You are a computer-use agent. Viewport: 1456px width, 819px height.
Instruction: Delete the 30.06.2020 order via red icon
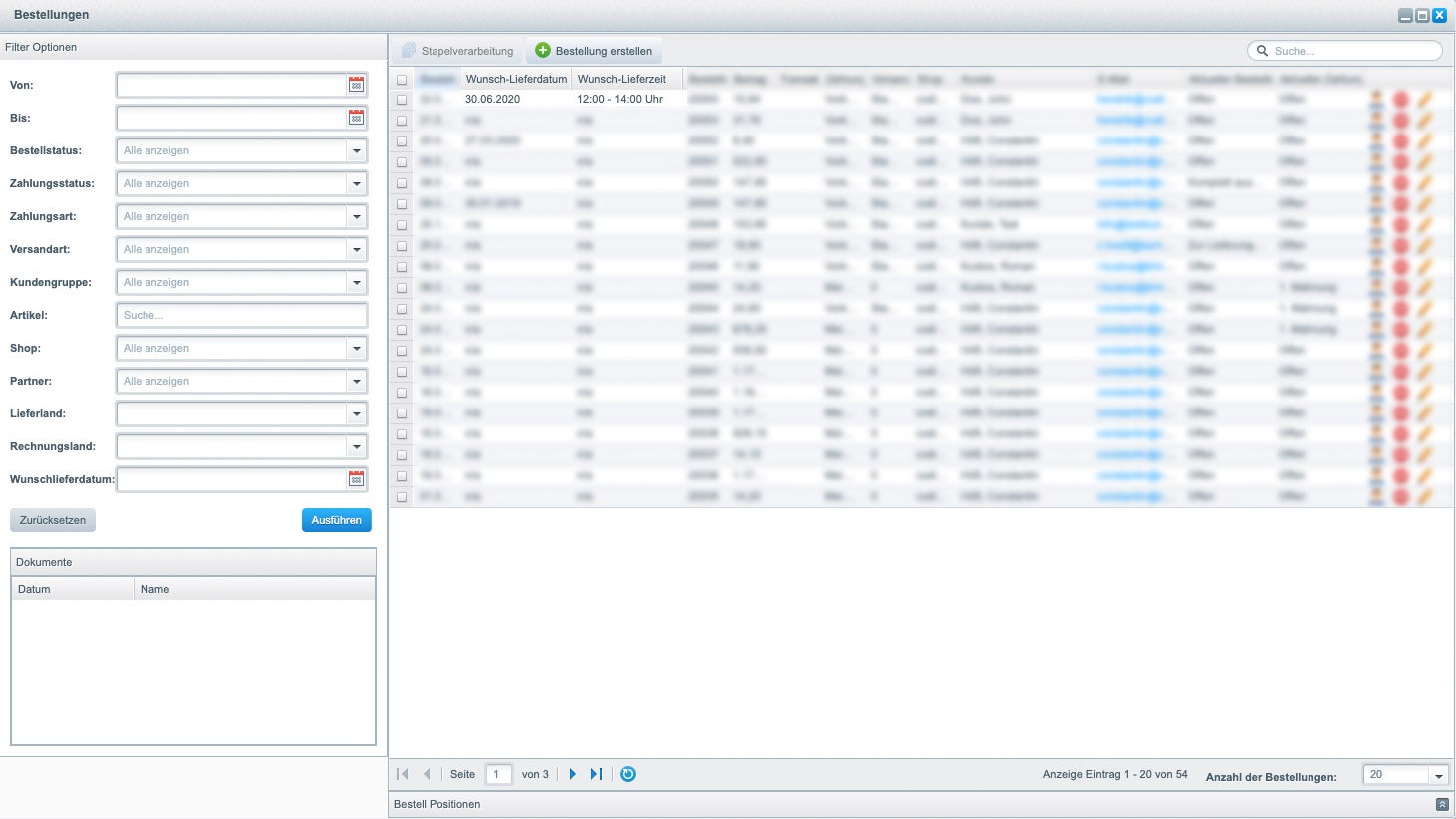point(1400,99)
